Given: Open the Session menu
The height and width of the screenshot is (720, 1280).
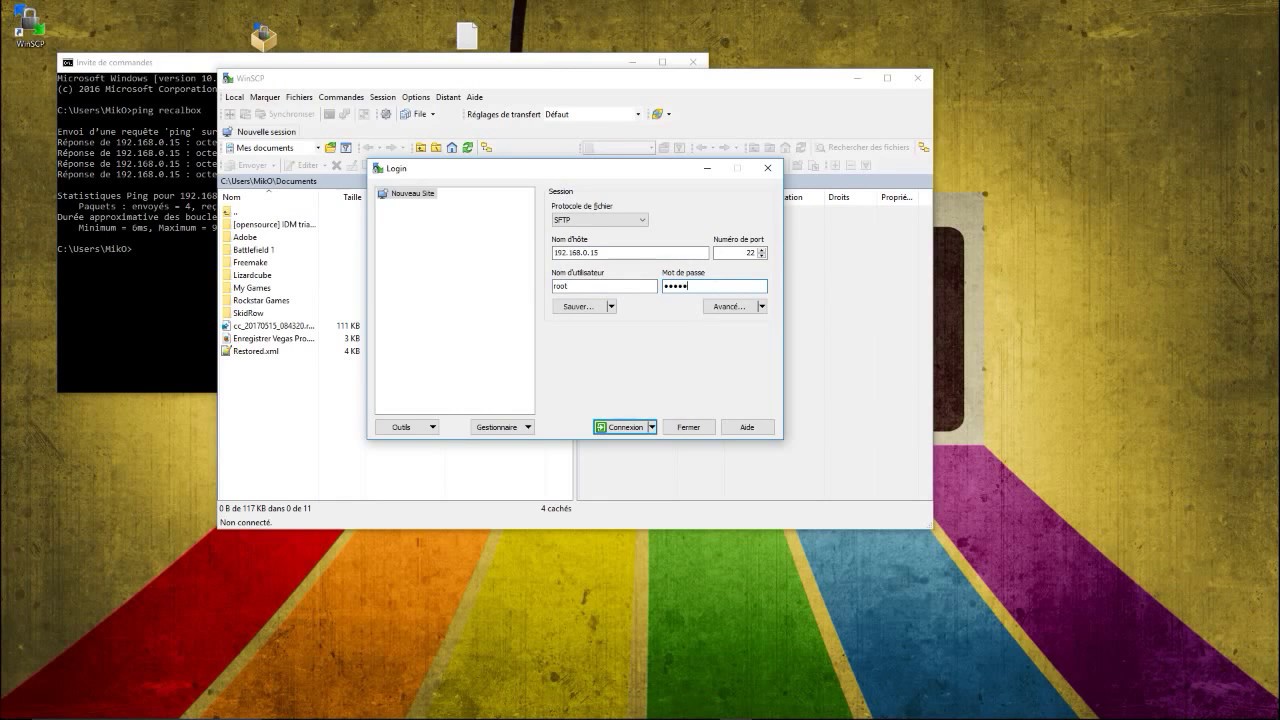Looking at the screenshot, I should (383, 97).
